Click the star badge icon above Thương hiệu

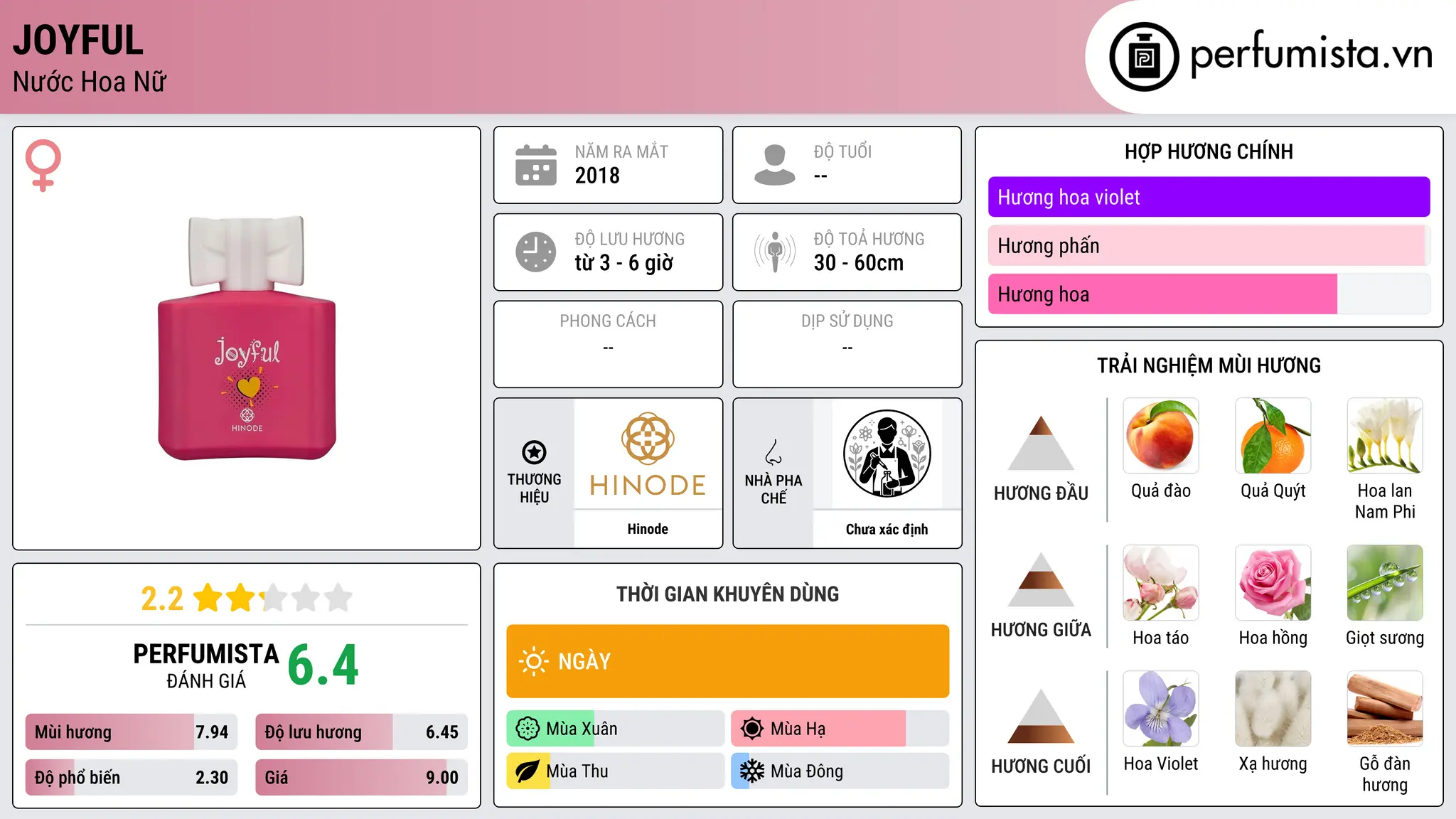click(534, 452)
